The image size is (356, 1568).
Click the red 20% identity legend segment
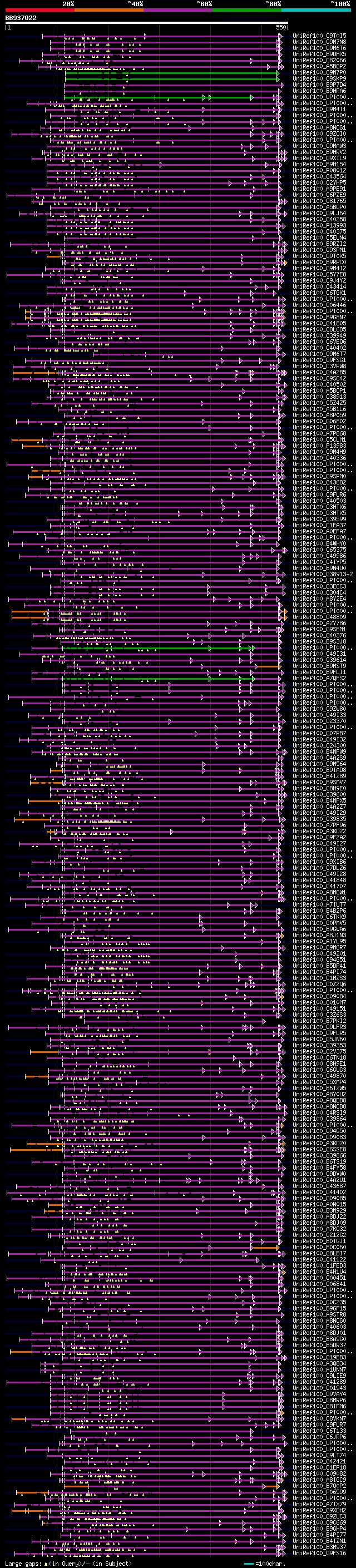pos(40,11)
